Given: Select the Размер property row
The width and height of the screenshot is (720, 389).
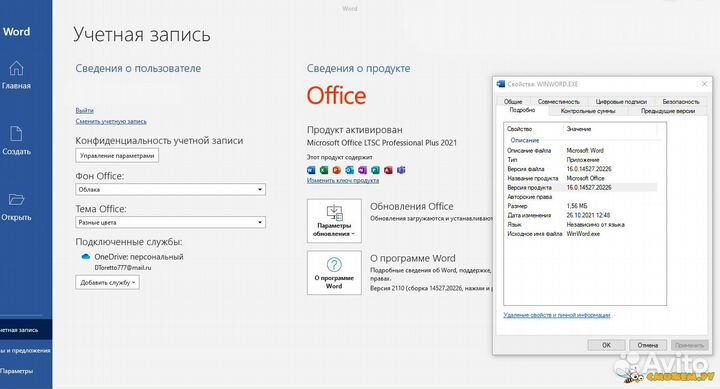Looking at the screenshot, I should click(x=581, y=206).
